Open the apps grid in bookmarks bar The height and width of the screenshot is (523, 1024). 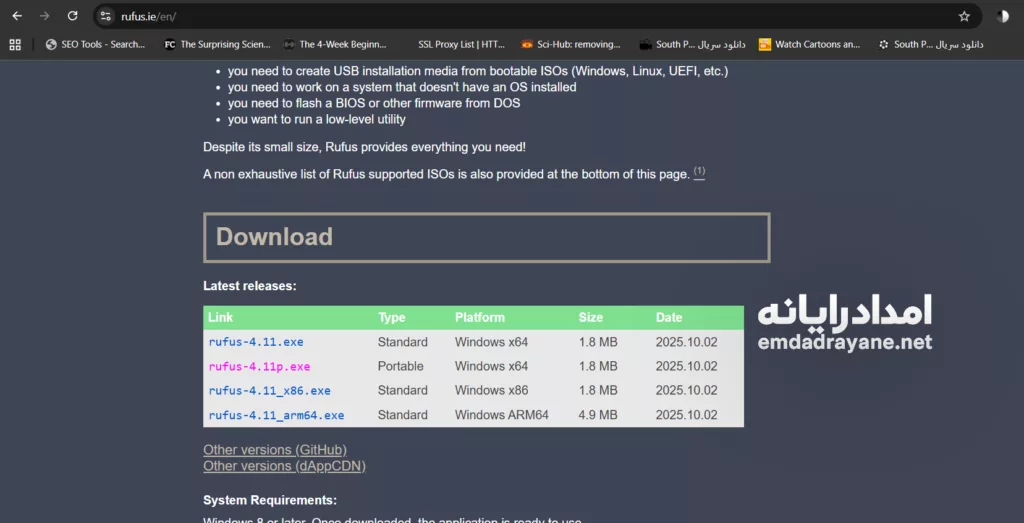[x=15, y=44]
